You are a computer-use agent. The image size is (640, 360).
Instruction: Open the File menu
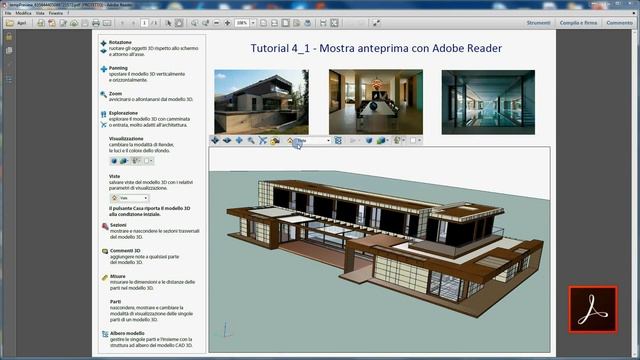(x=8, y=13)
